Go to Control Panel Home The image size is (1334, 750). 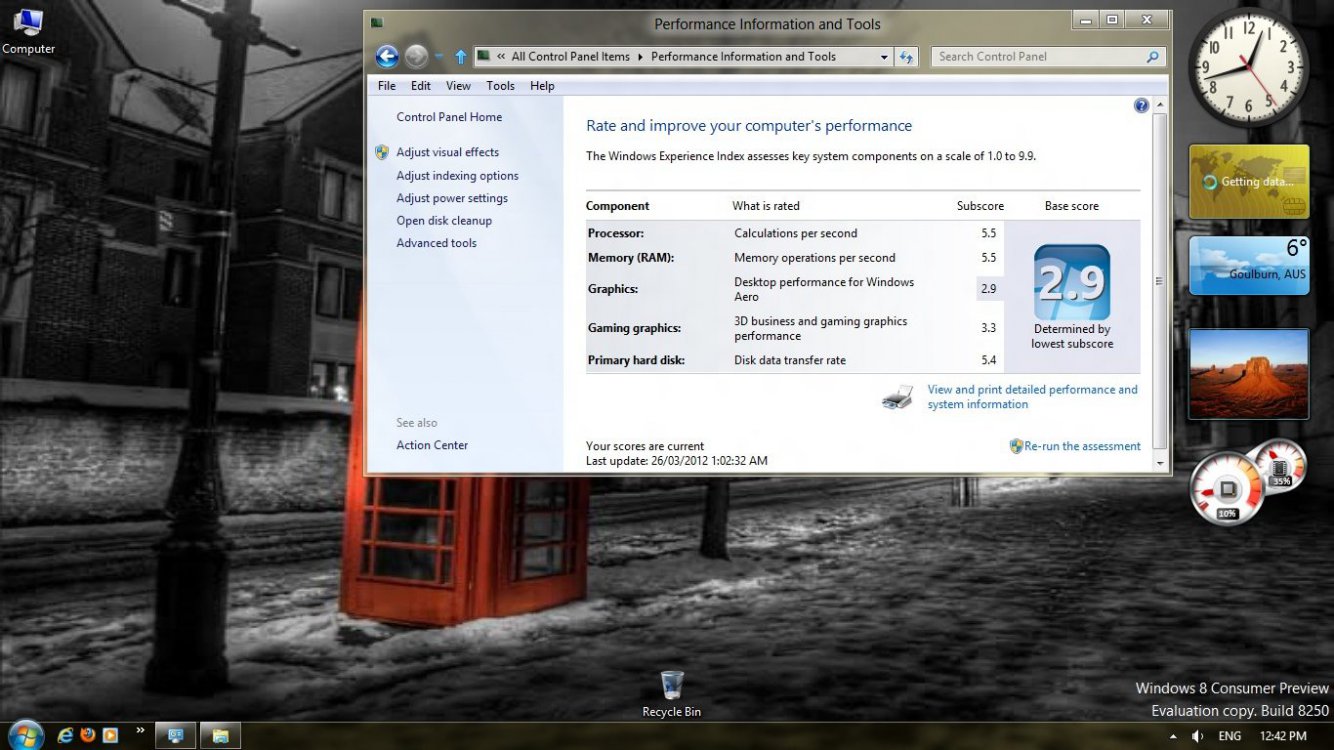coord(449,117)
